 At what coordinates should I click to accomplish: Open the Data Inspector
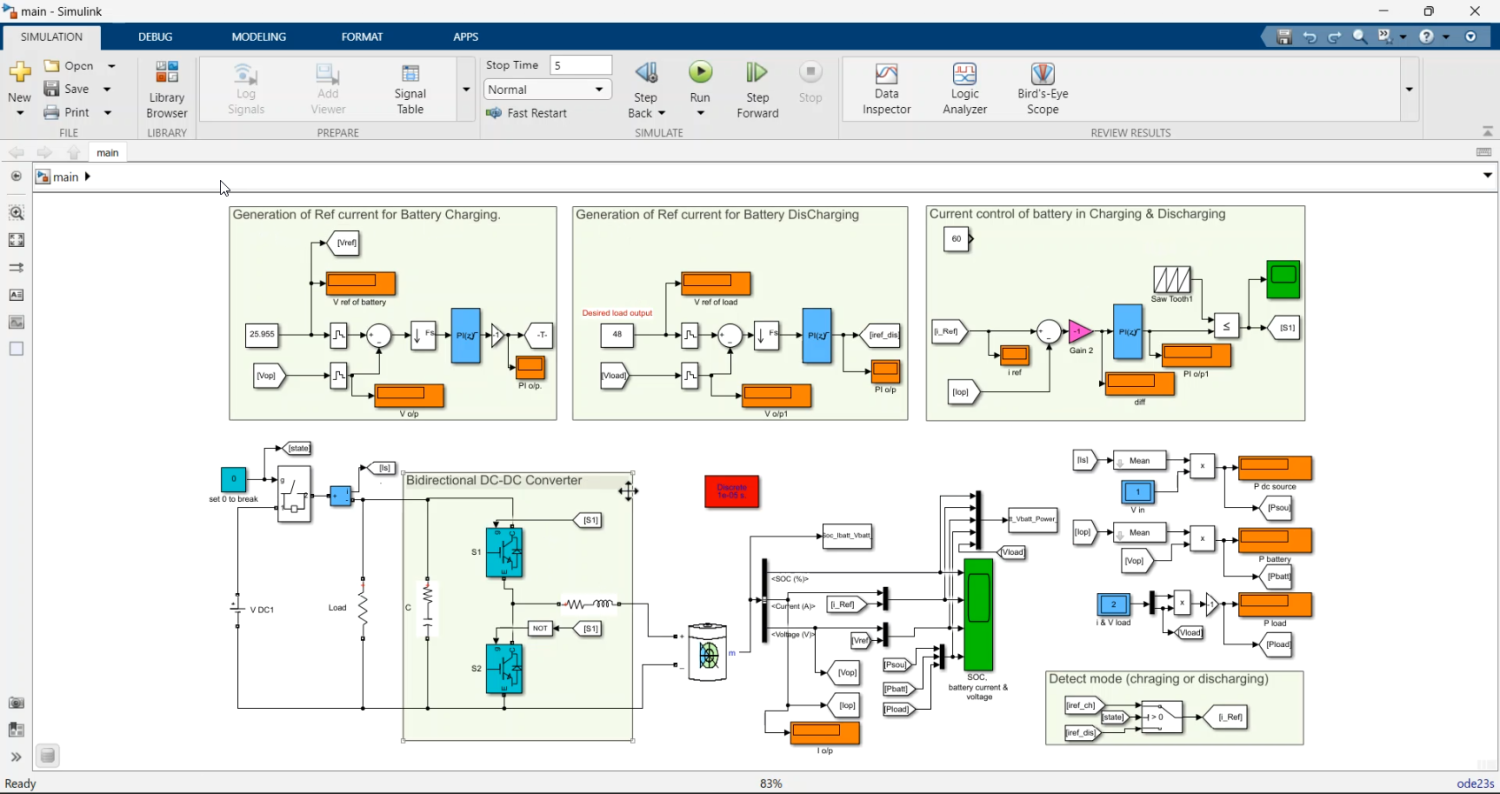coord(886,89)
